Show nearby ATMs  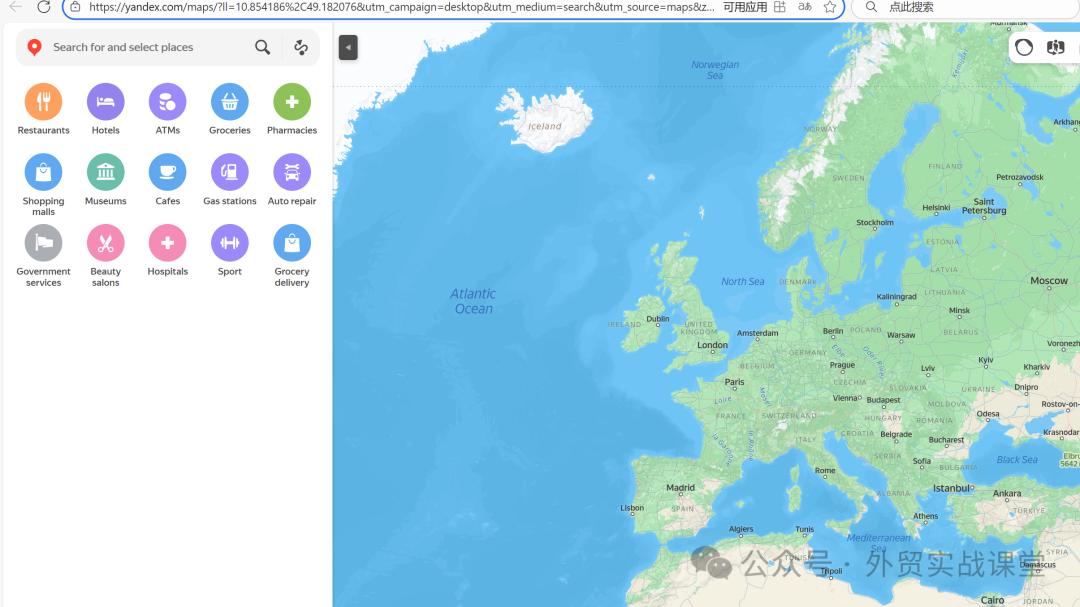point(167,102)
